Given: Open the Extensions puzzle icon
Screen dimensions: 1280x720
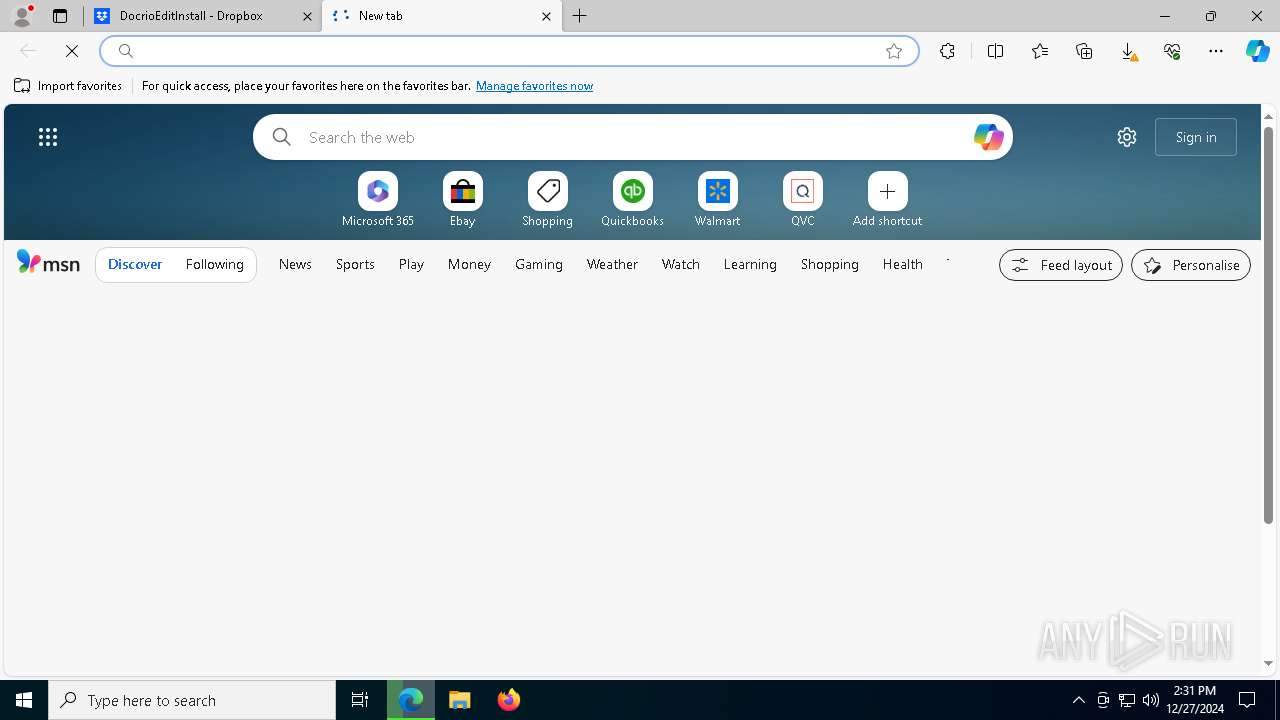Looking at the screenshot, I should coord(947,51).
